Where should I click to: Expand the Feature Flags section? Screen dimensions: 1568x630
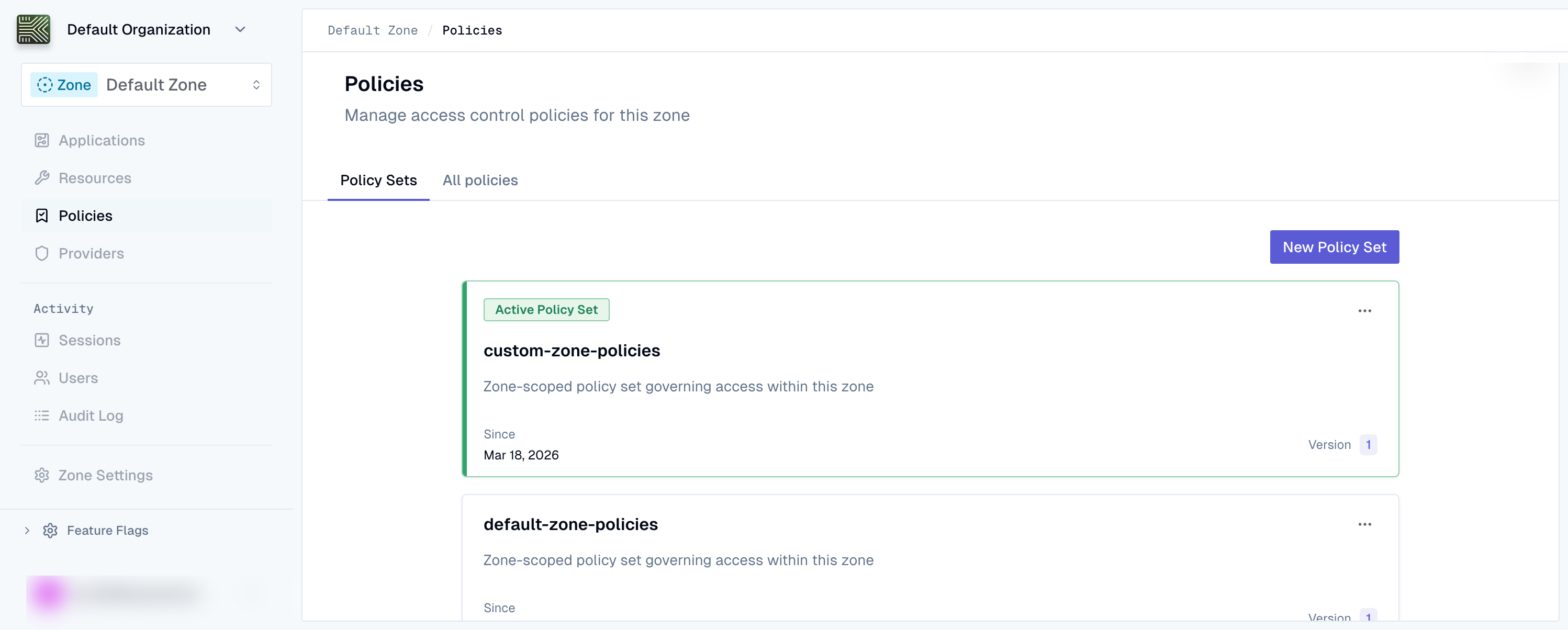point(27,530)
